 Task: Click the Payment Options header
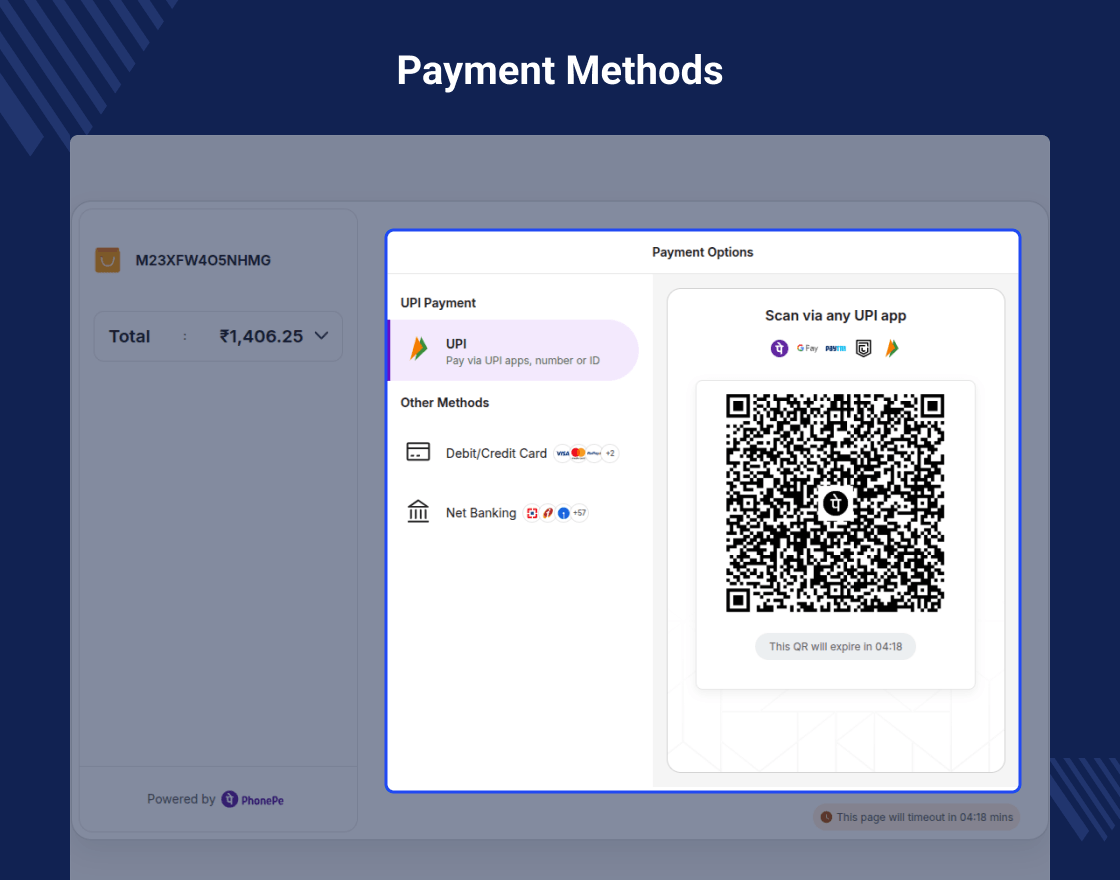pyautogui.click(x=703, y=252)
